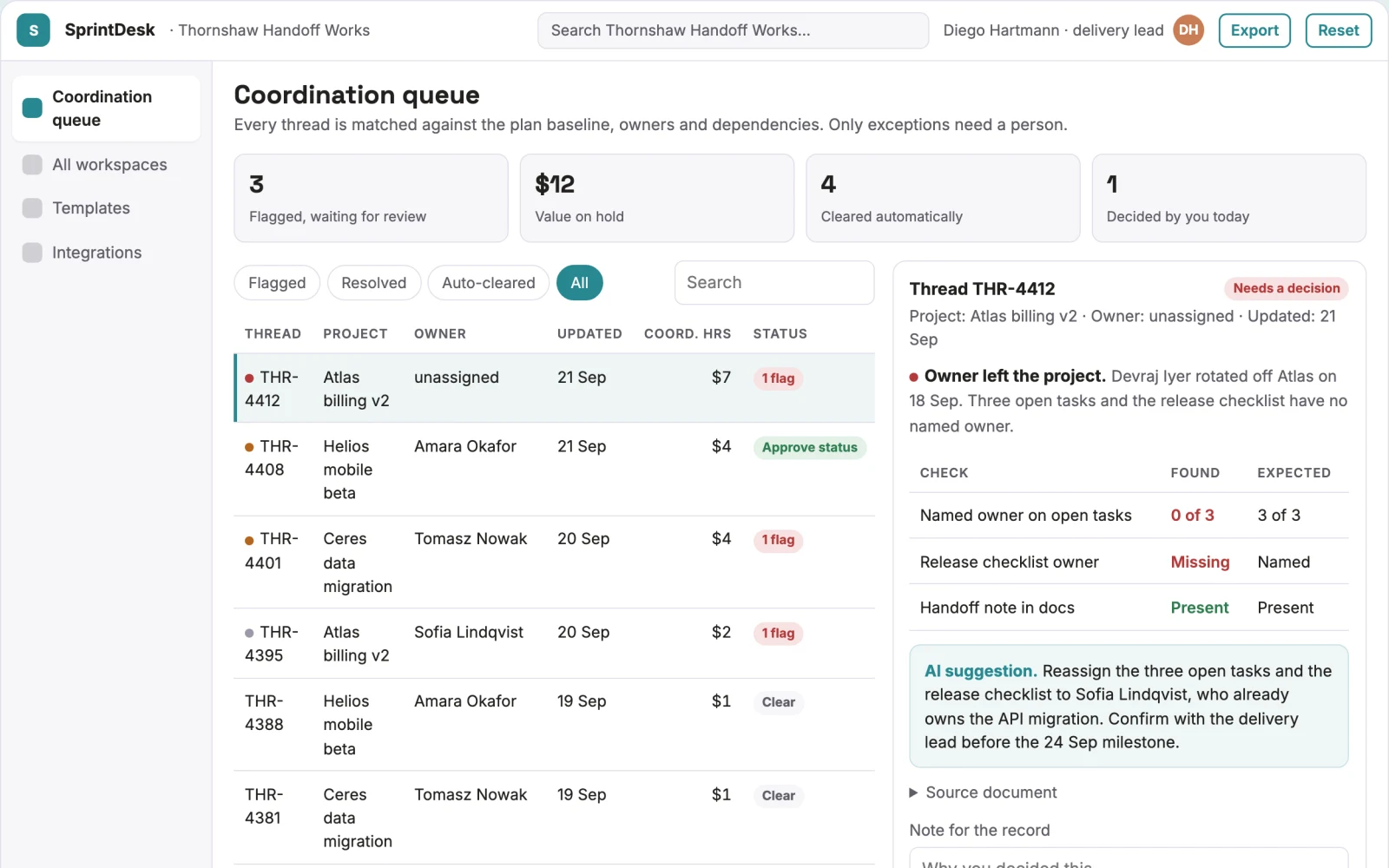The height and width of the screenshot is (868, 1389).
Task: Click the Cleared automatically card
Action: pyautogui.click(x=943, y=198)
